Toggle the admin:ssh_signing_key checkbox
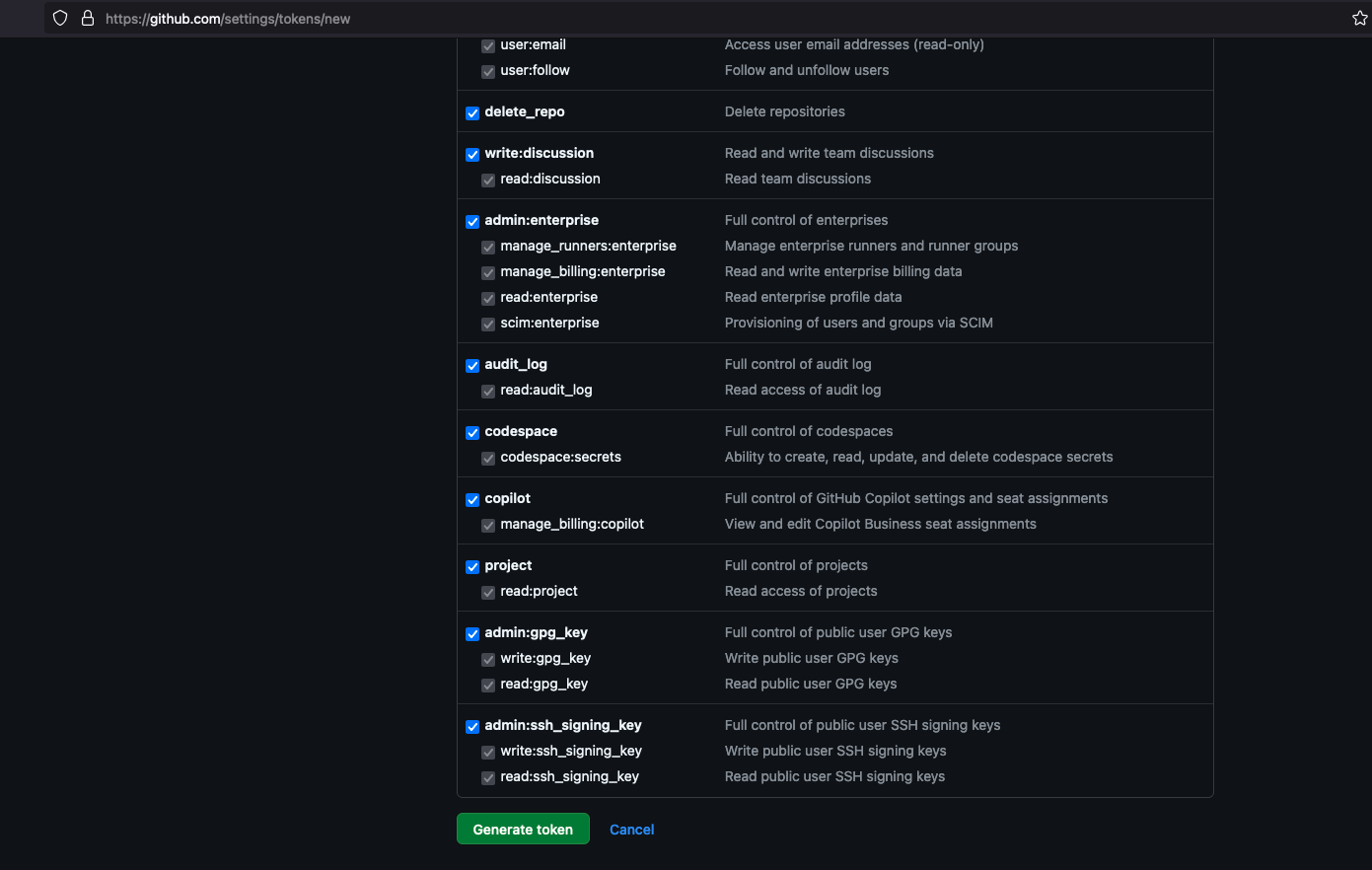 [472, 727]
